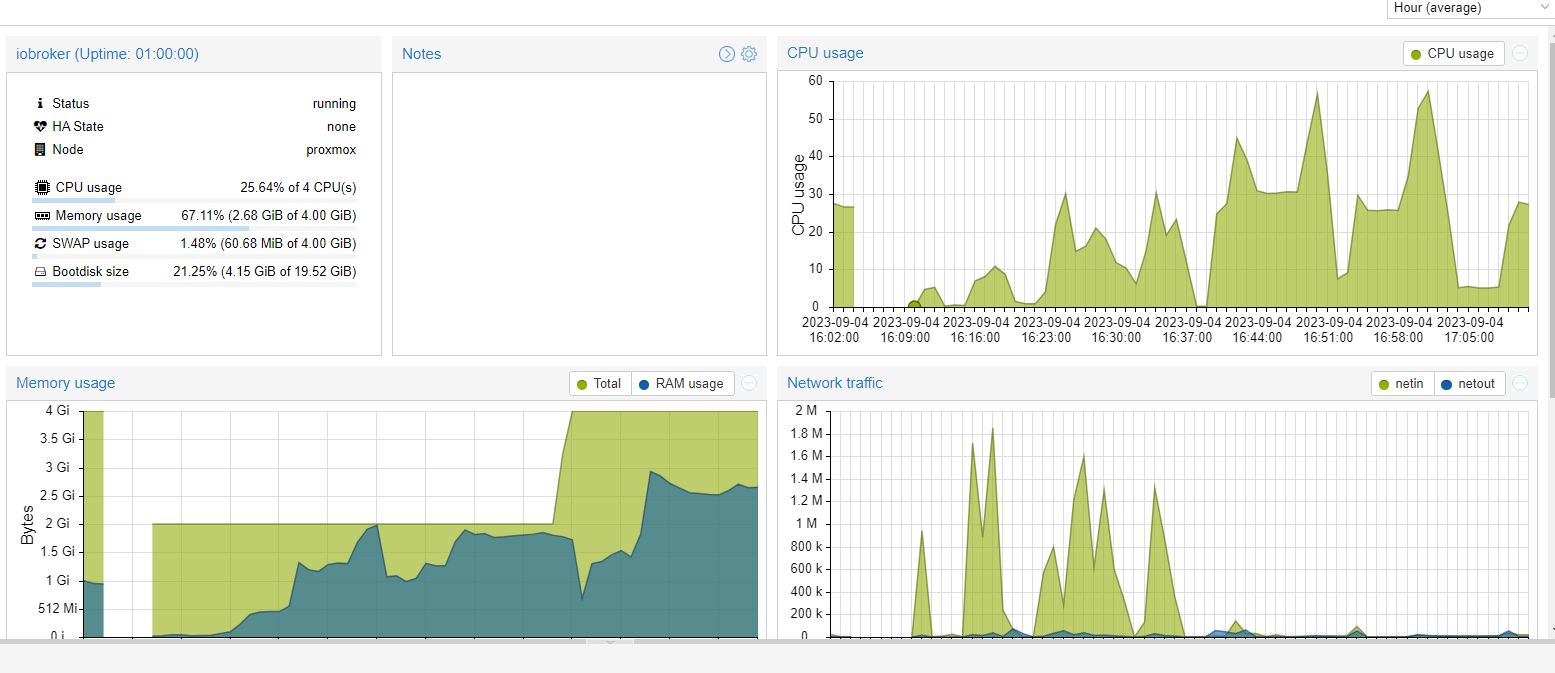Click the Memory usage chart undo-zoom button
Screen dimensions: 1555x673
pos(749,383)
